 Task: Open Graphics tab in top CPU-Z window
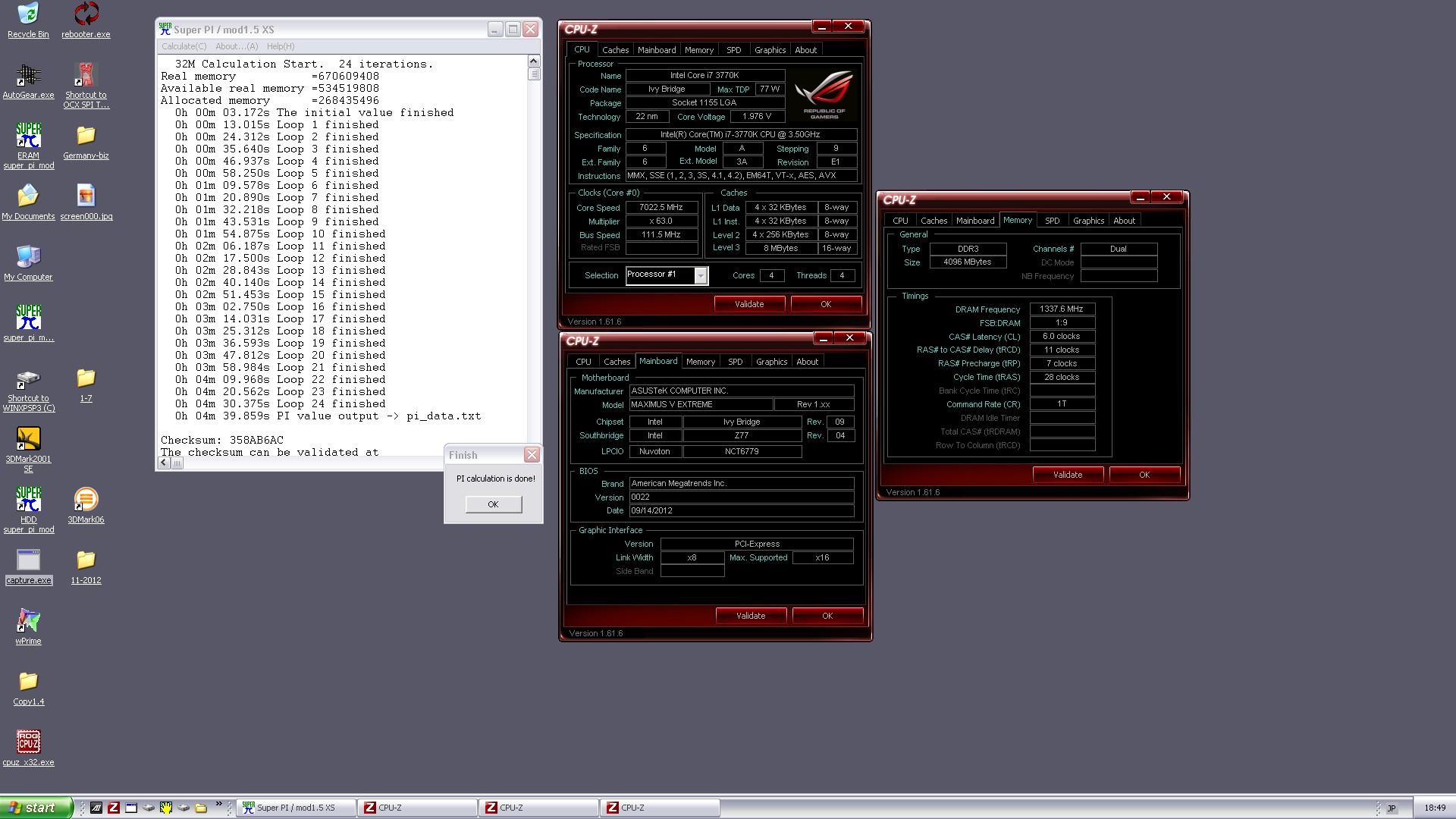click(x=770, y=50)
